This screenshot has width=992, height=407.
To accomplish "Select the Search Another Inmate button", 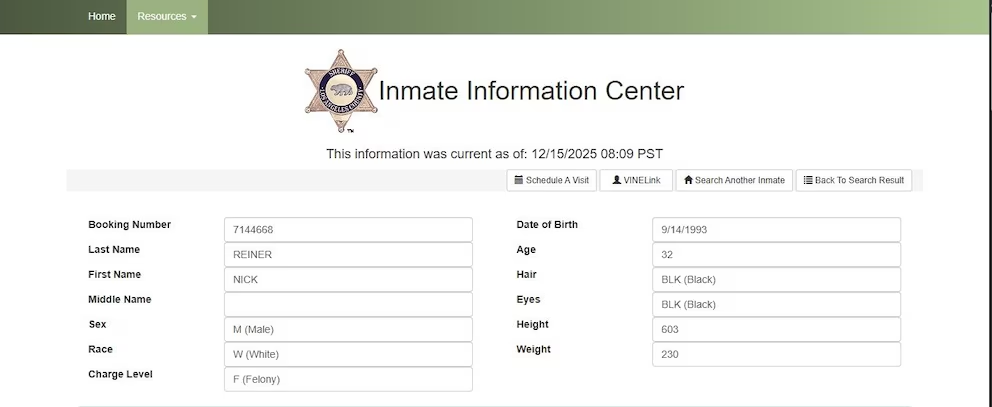I will (734, 180).
